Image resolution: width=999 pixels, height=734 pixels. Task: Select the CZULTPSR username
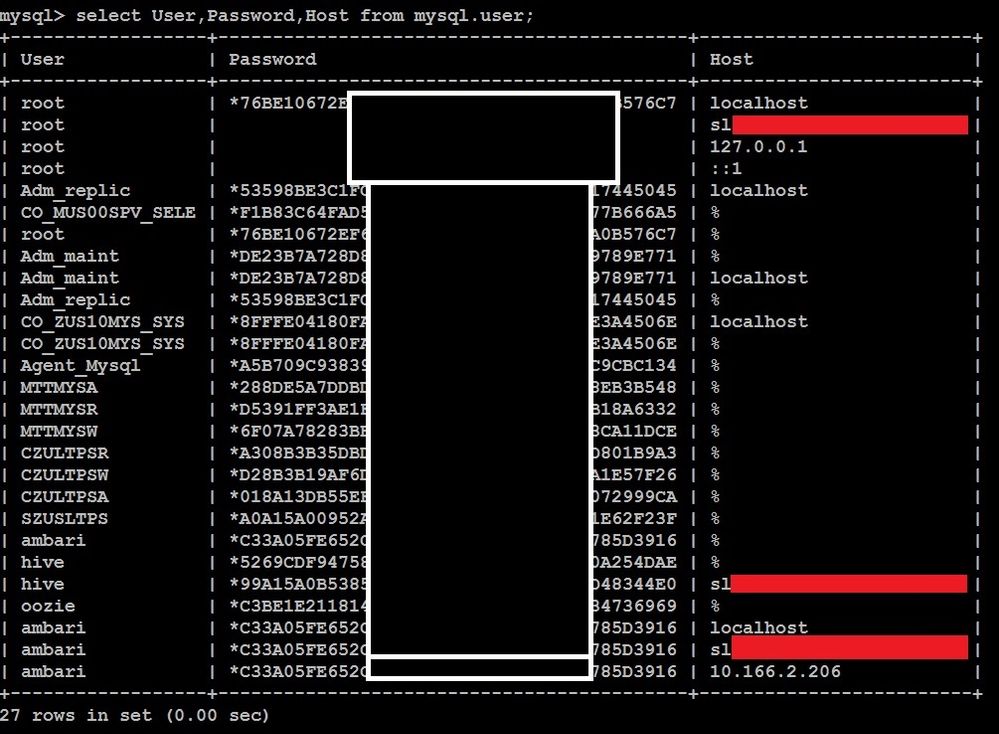pyautogui.click(x=64, y=453)
